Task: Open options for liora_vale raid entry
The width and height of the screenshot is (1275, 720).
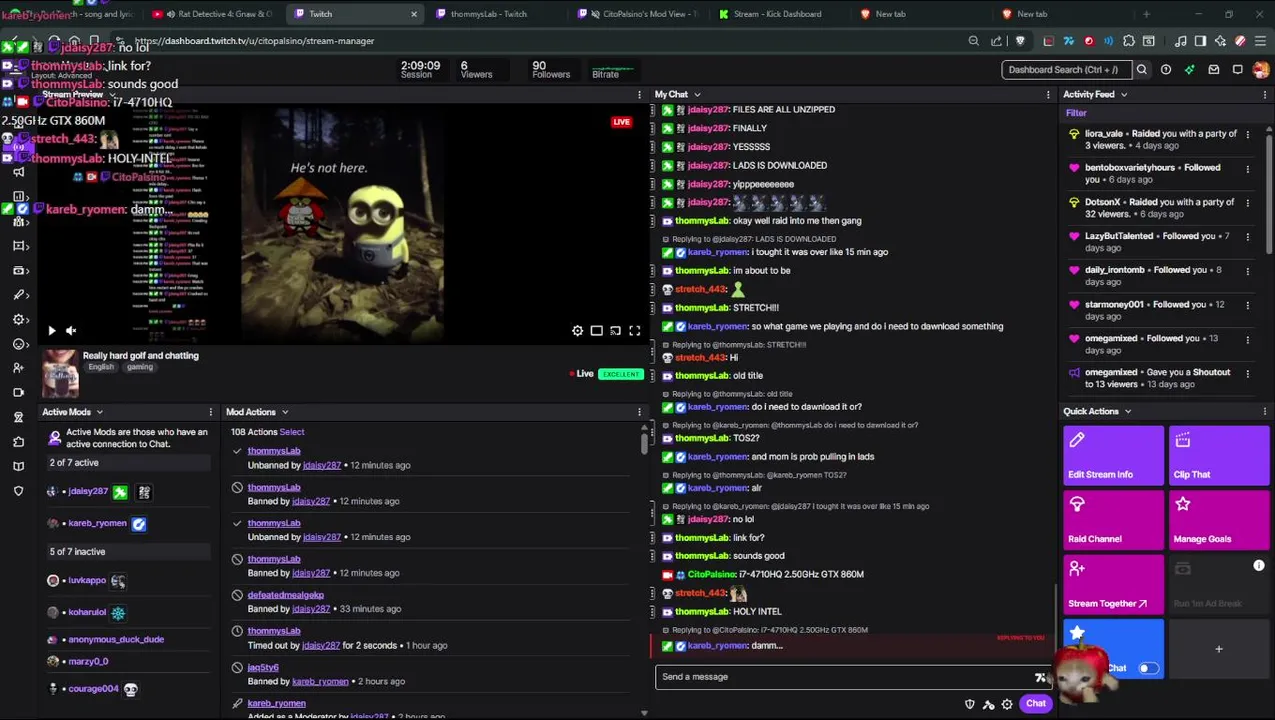Action: click(1247, 134)
